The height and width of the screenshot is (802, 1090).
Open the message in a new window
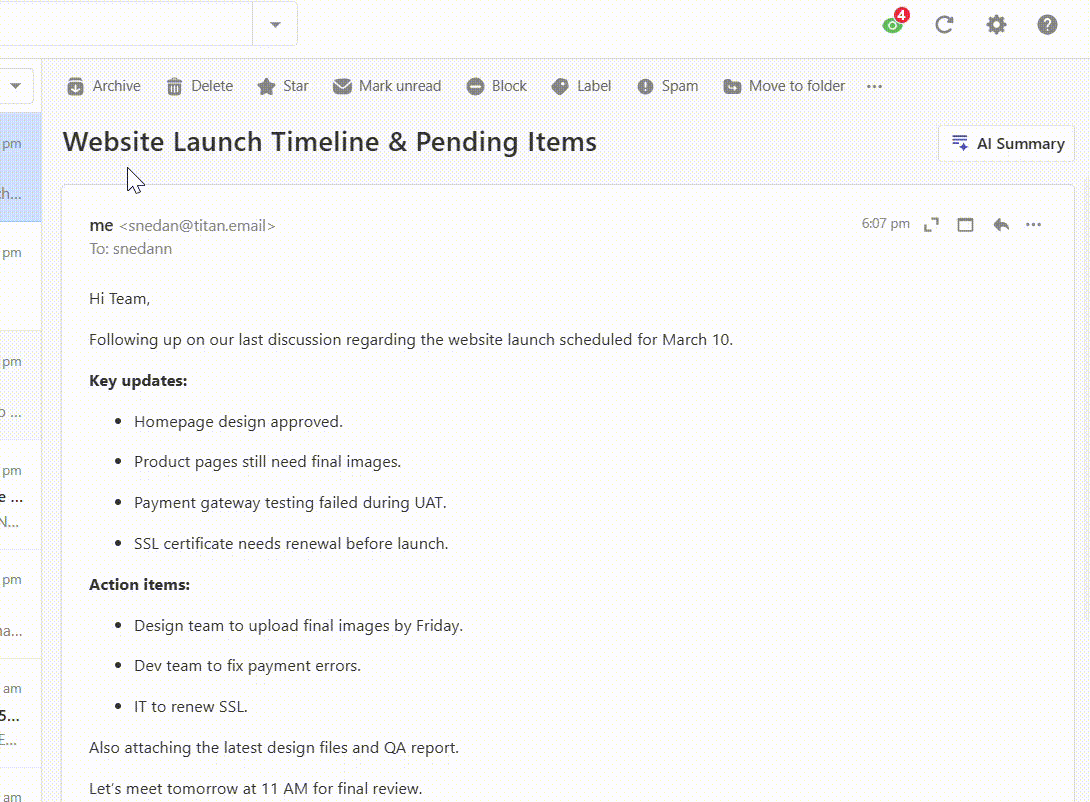click(x=966, y=224)
